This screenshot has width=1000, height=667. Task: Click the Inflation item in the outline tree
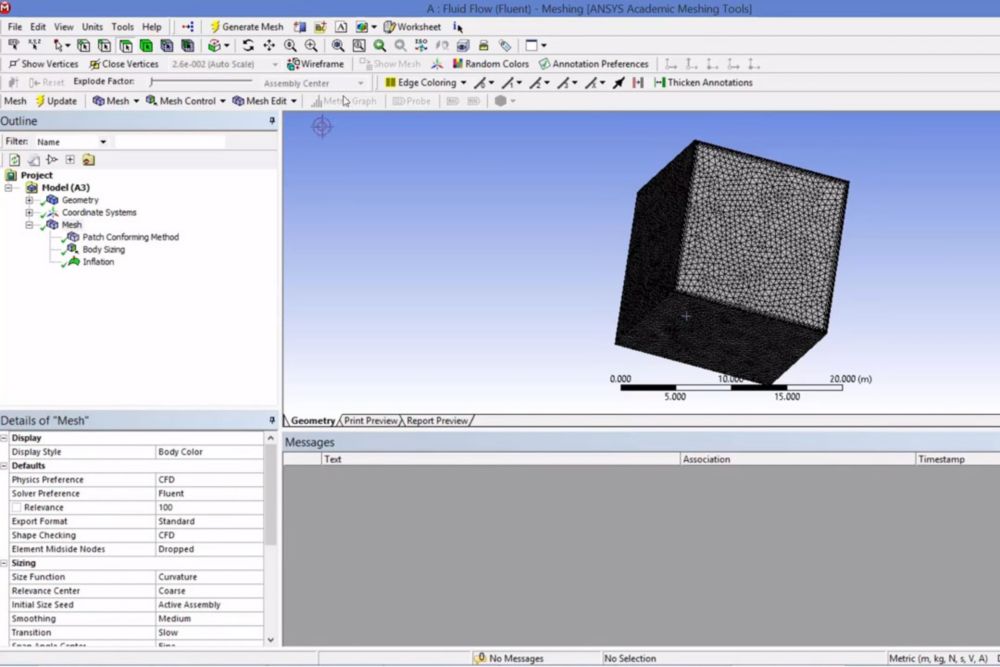pos(98,262)
